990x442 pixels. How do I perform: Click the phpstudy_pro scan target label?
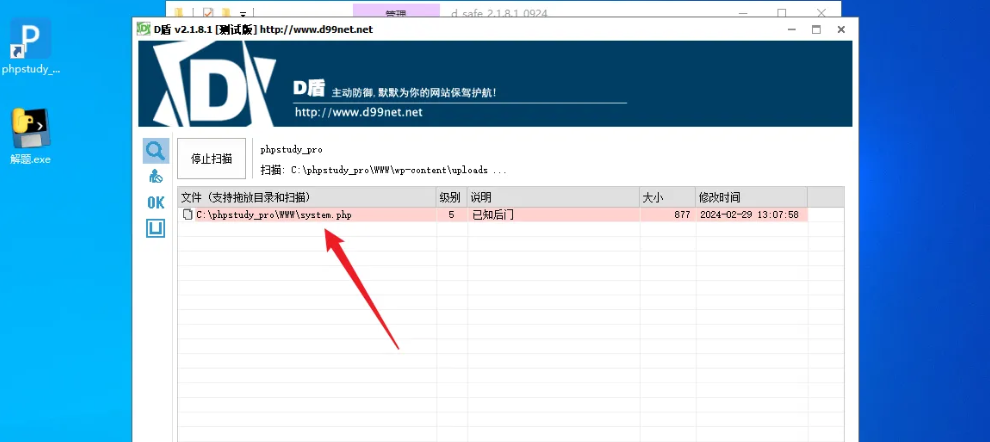pyautogui.click(x=291, y=150)
